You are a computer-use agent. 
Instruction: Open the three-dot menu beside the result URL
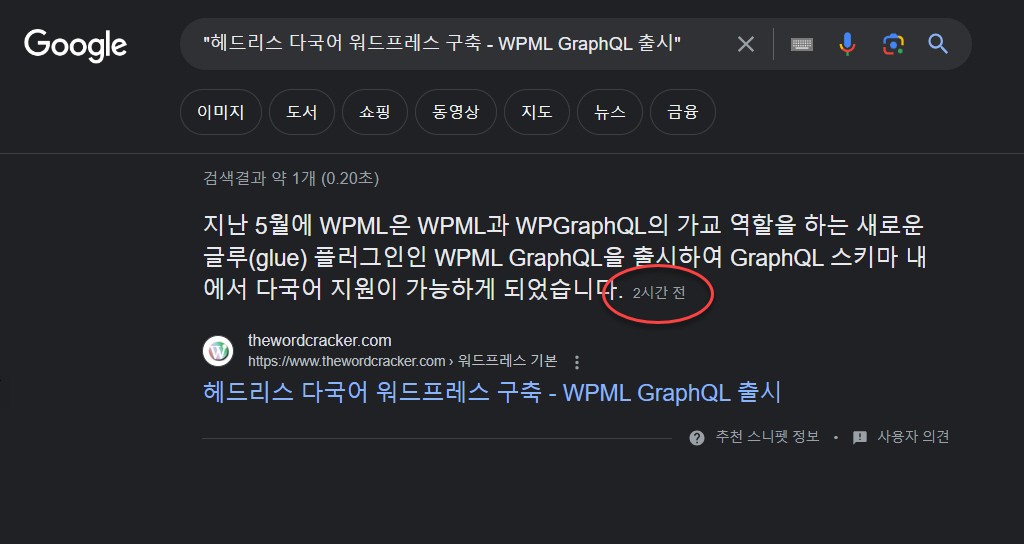(x=577, y=362)
